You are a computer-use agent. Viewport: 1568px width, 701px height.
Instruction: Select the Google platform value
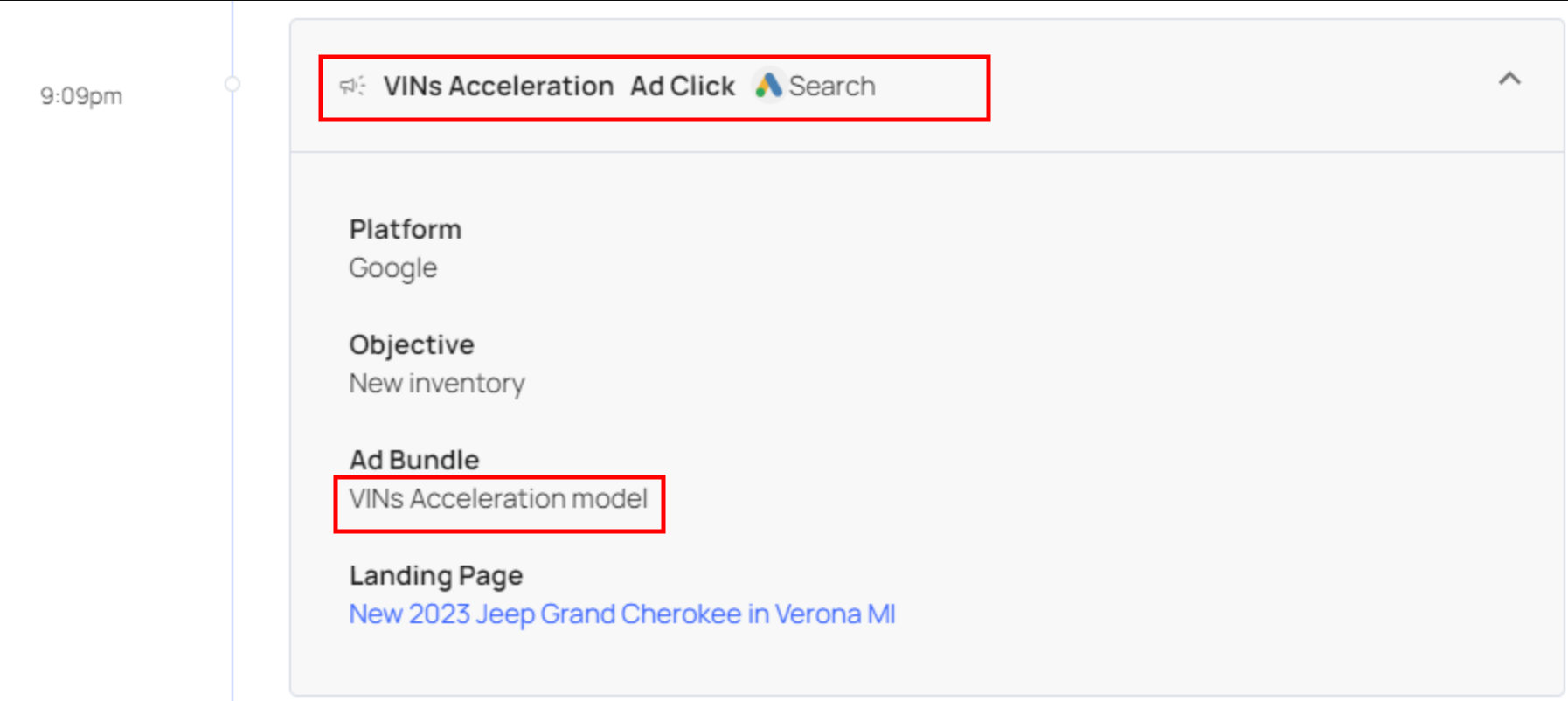(392, 267)
